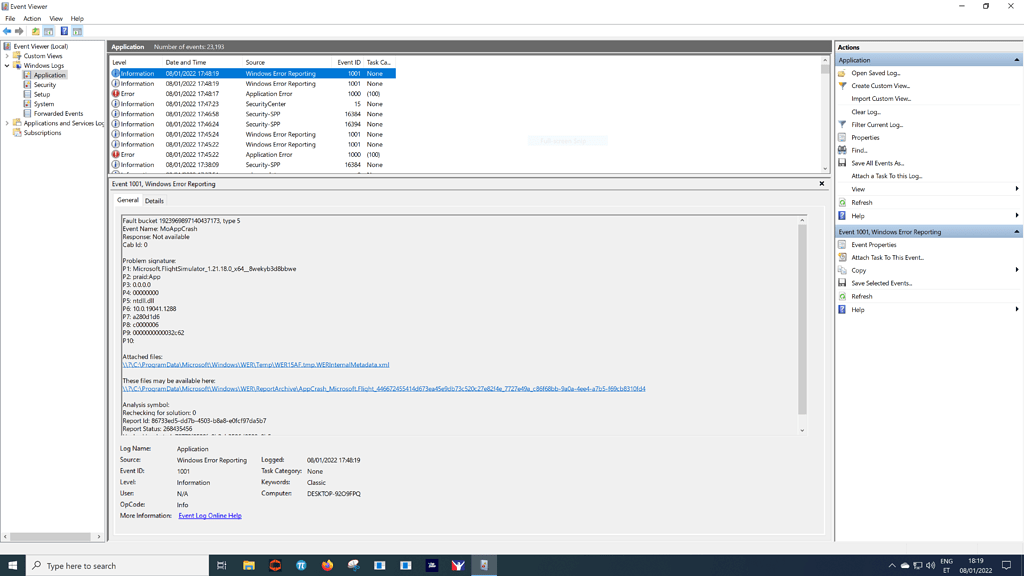
Task: Choose Create Custom View in Actions pane
Action: click(880, 86)
